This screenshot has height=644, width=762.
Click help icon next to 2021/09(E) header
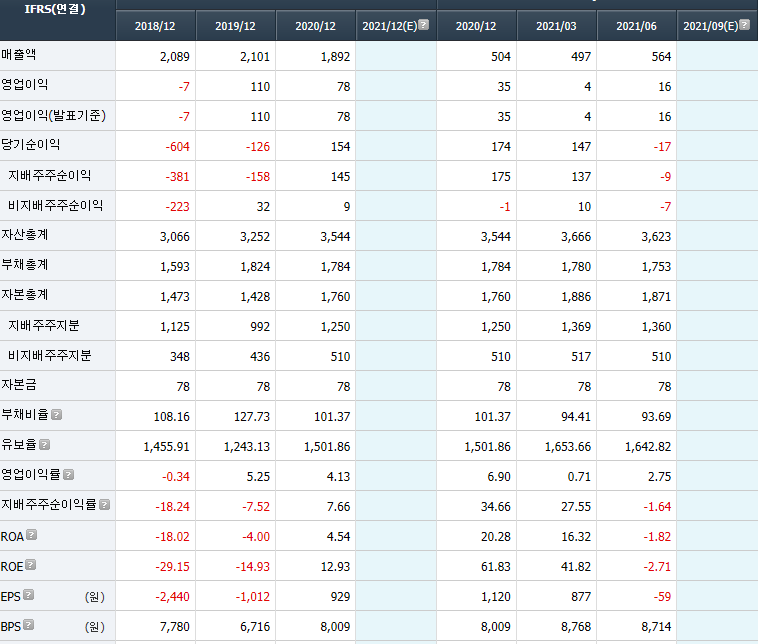(745, 25)
